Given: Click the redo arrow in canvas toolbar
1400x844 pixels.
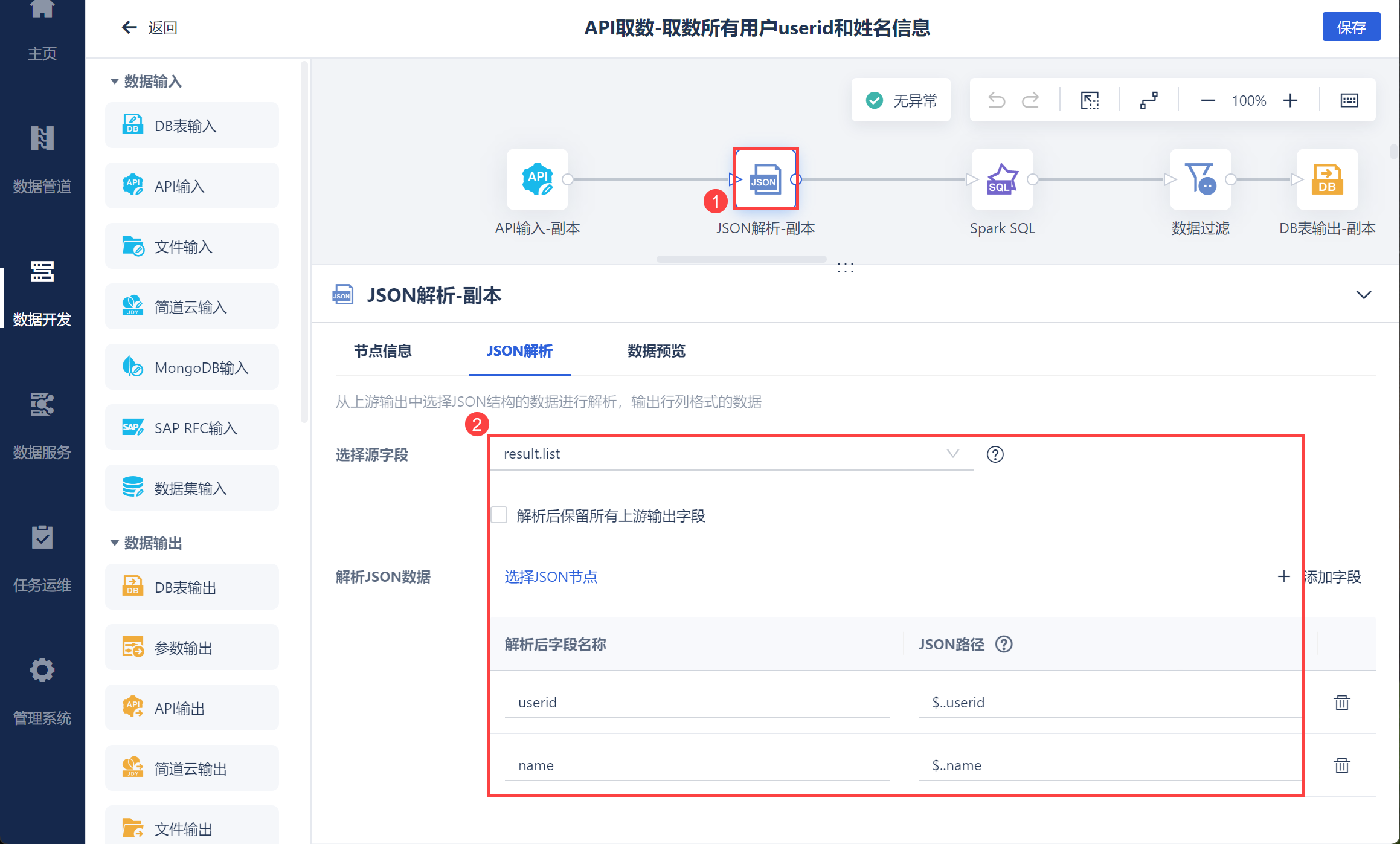Looking at the screenshot, I should click(x=1030, y=100).
